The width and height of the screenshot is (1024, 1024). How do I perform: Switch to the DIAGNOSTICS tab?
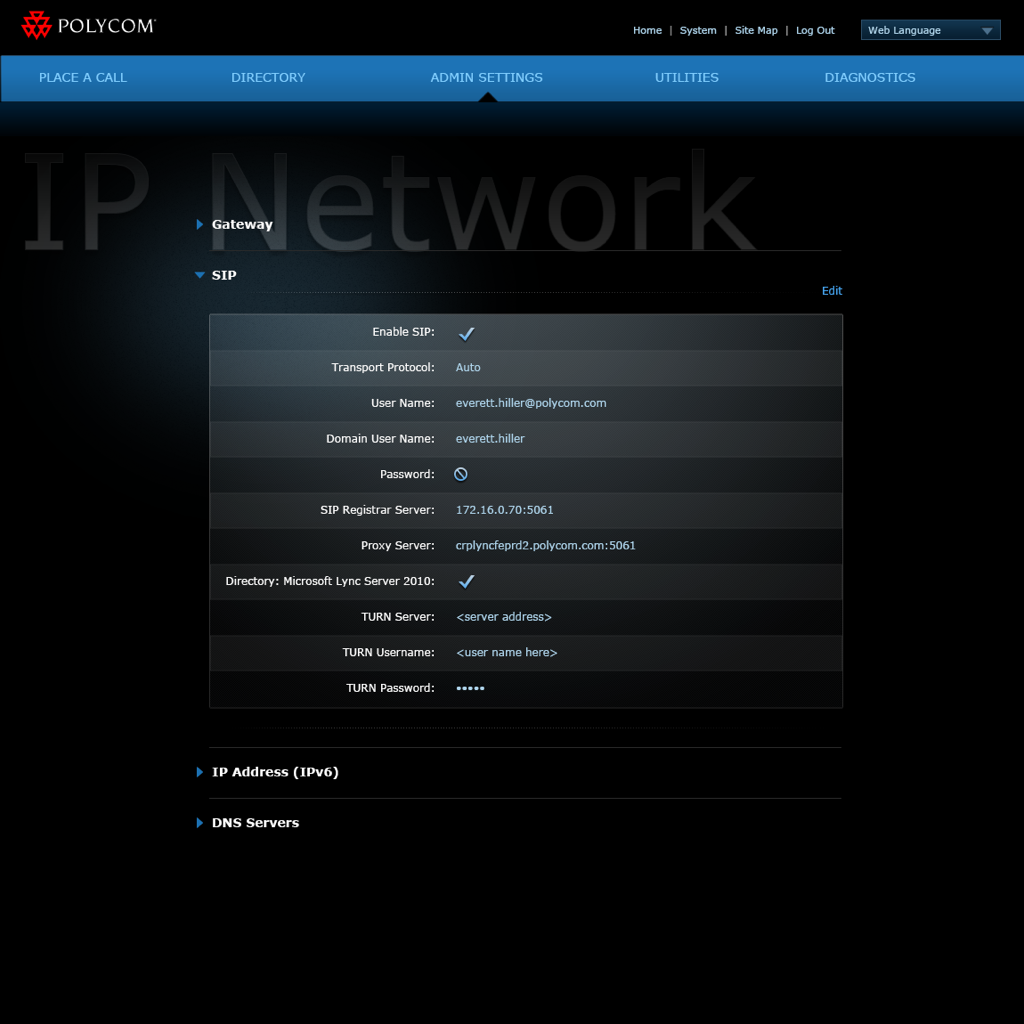[869, 77]
